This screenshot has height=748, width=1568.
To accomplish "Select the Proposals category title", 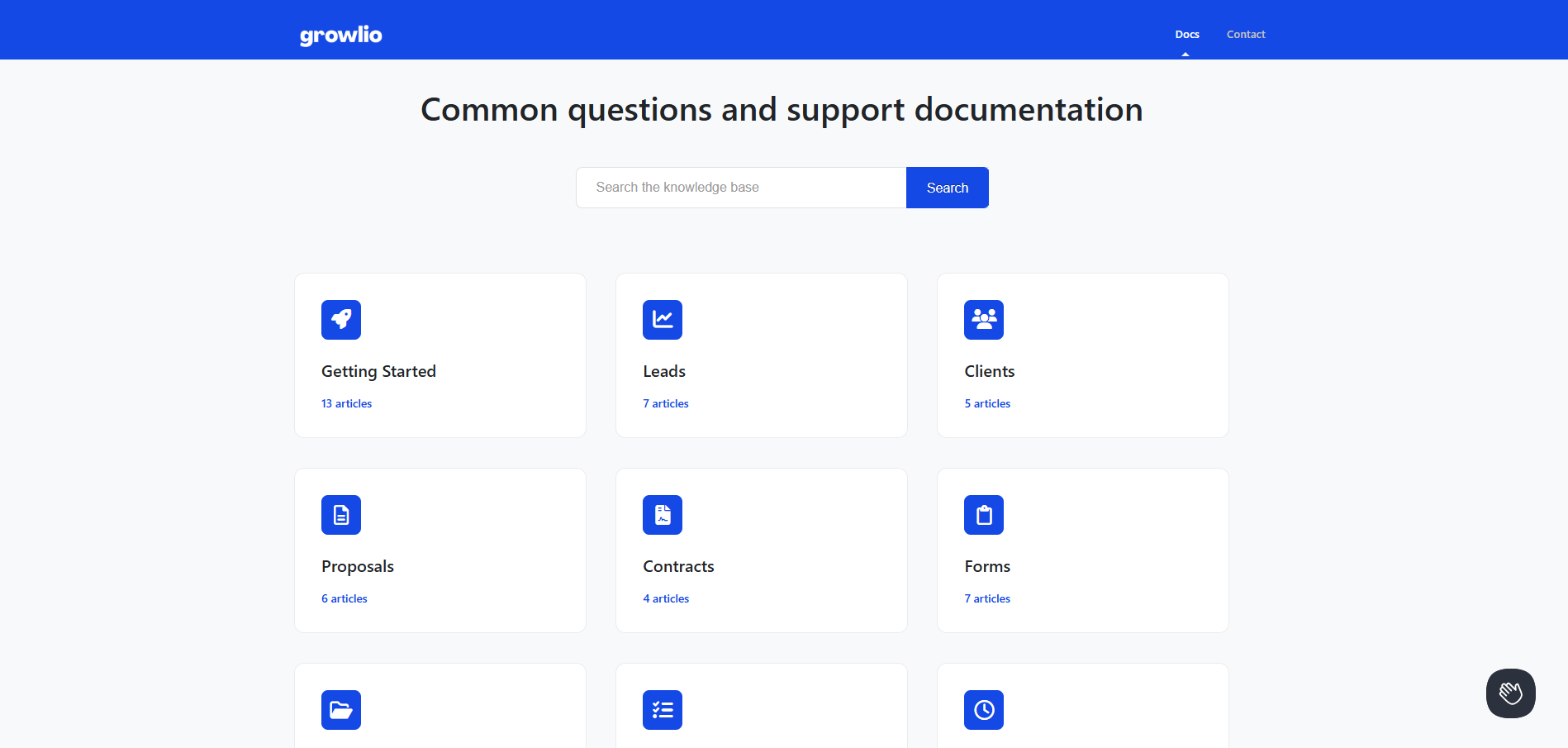I will pos(358,566).
